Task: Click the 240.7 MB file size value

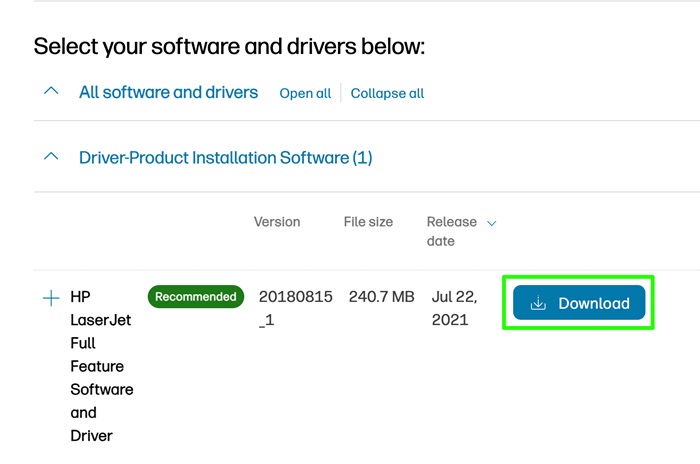Action: 382,297
